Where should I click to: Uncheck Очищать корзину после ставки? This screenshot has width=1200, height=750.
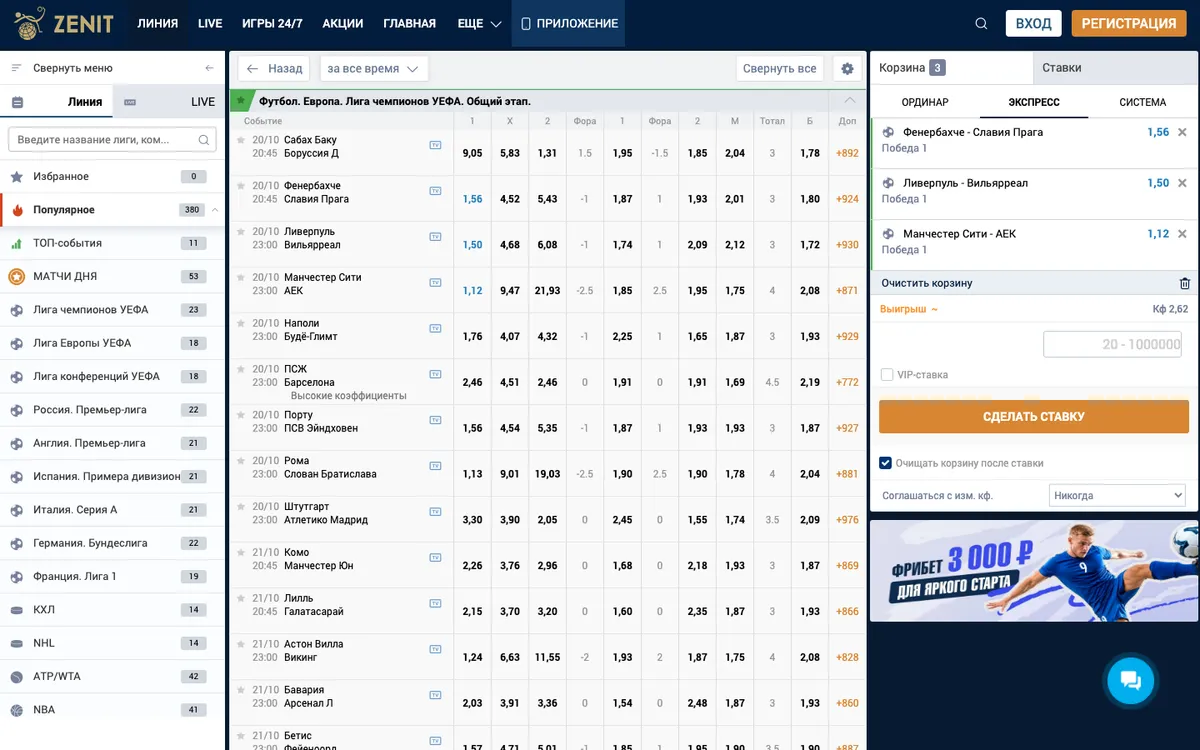pyautogui.click(x=886, y=463)
